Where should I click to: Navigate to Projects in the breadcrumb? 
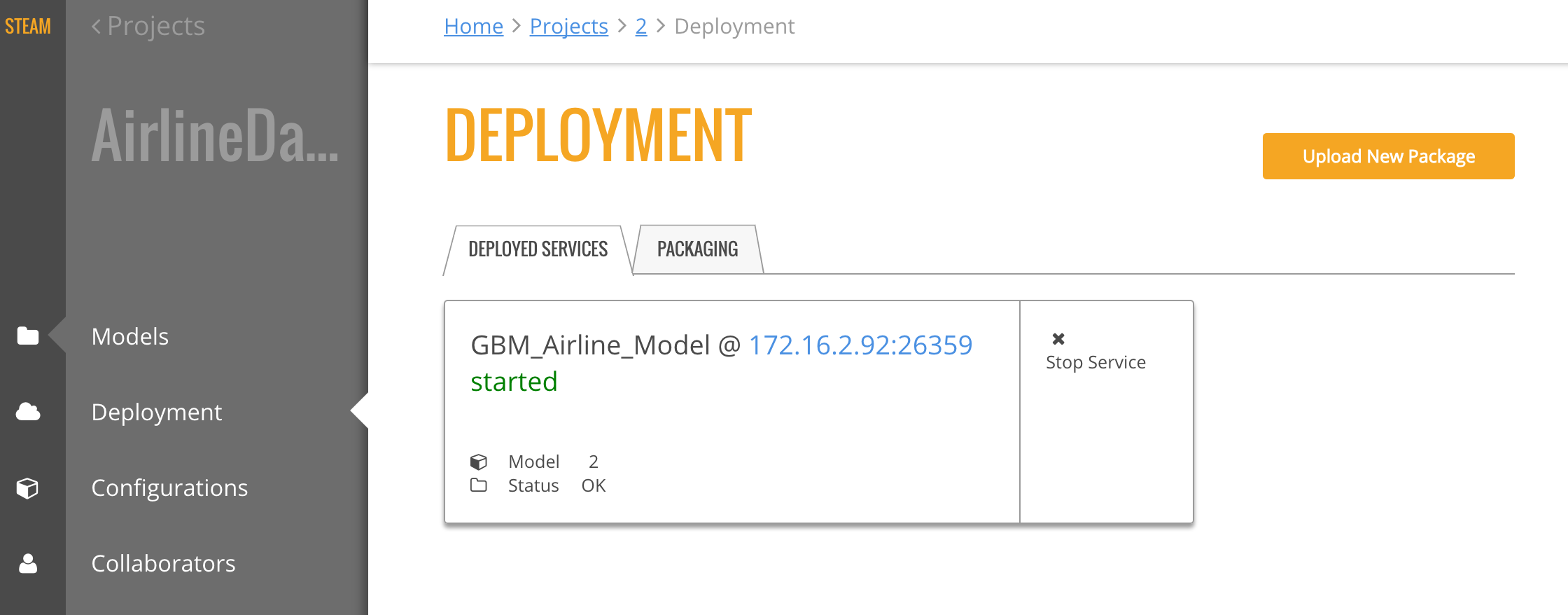coord(568,26)
